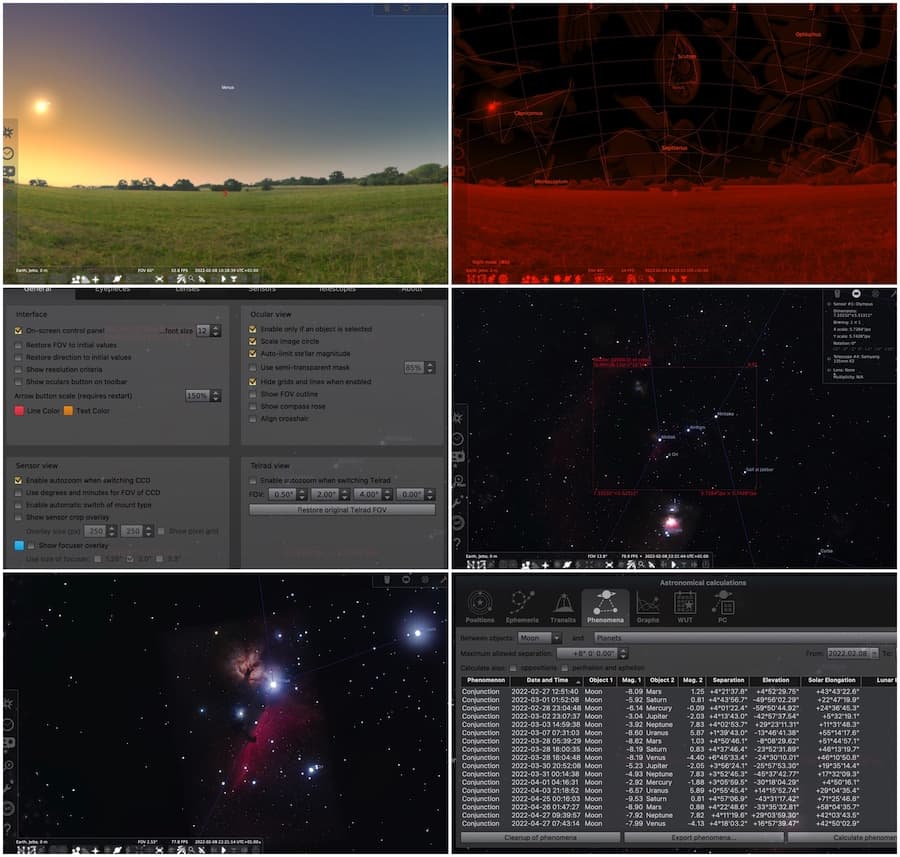Sort by the Date and Time column header
Viewport: 900px width, 857px height.
[x=547, y=680]
